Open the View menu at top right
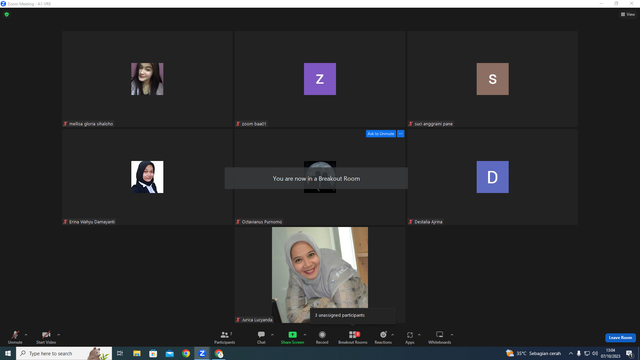Screen dimensions: 640x360 pos(628,14)
